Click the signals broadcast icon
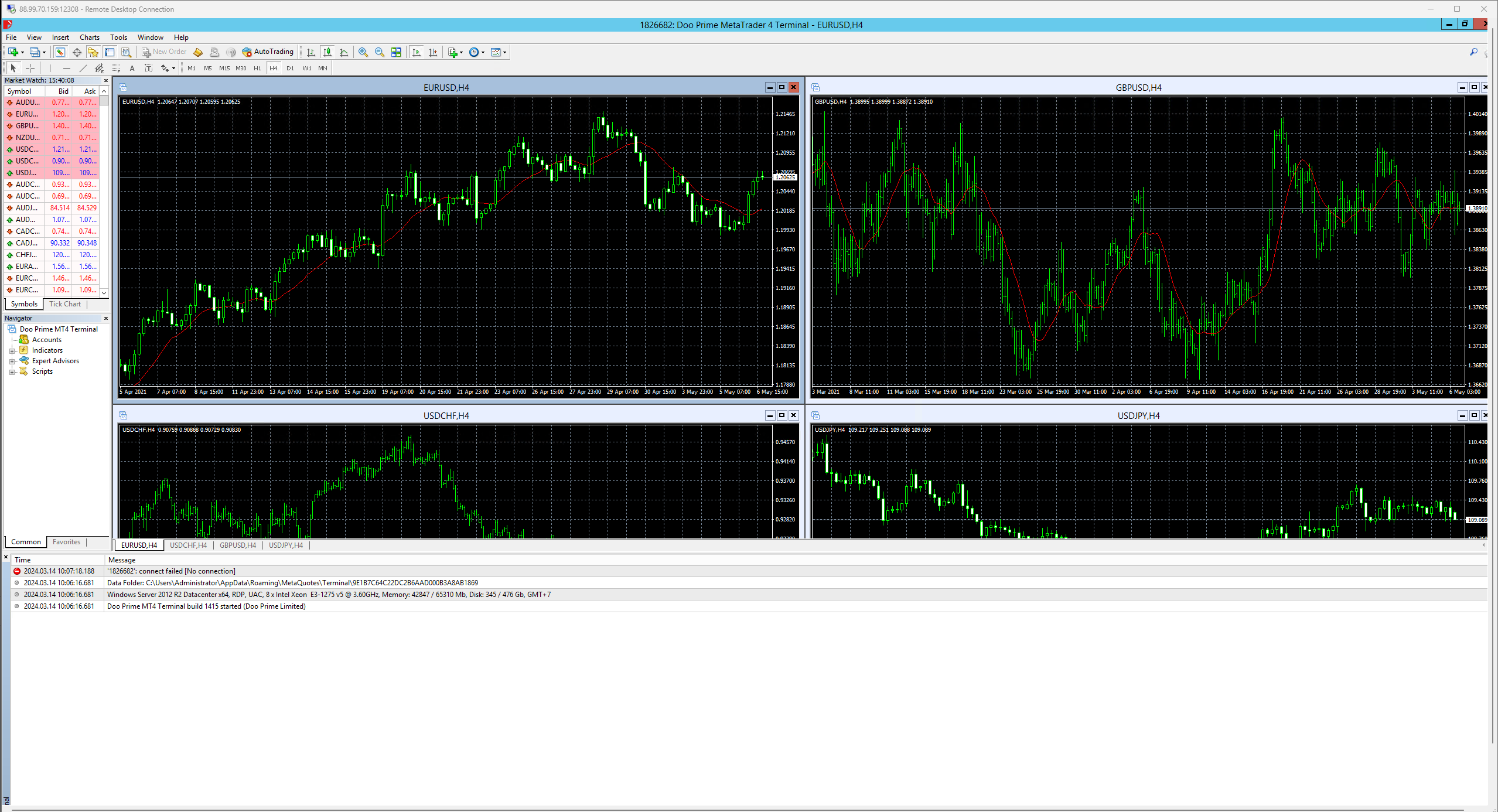The height and width of the screenshot is (812, 1498). point(231,52)
